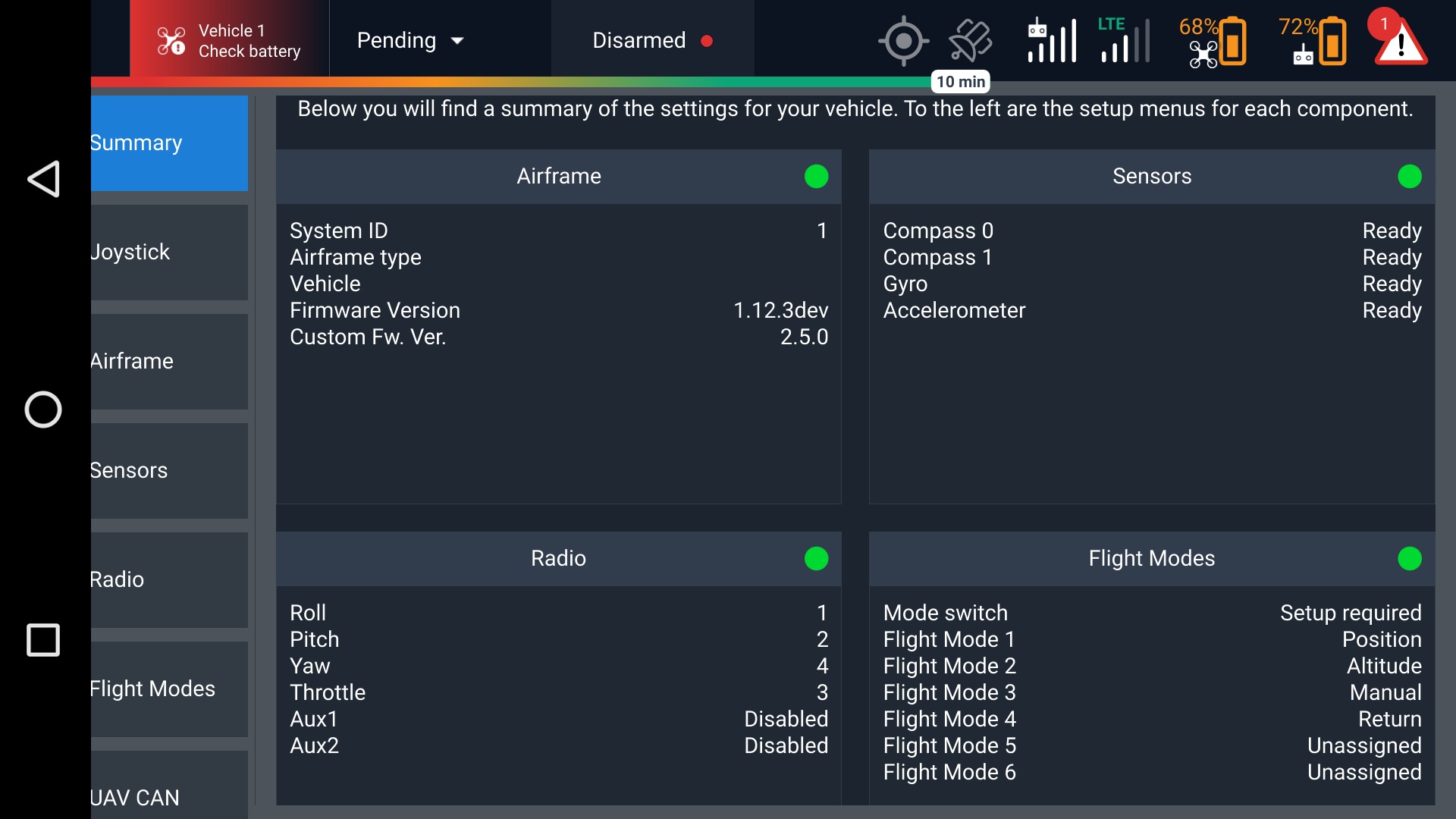Open the Airframe summary panel header
The image size is (1456, 819).
(x=559, y=177)
